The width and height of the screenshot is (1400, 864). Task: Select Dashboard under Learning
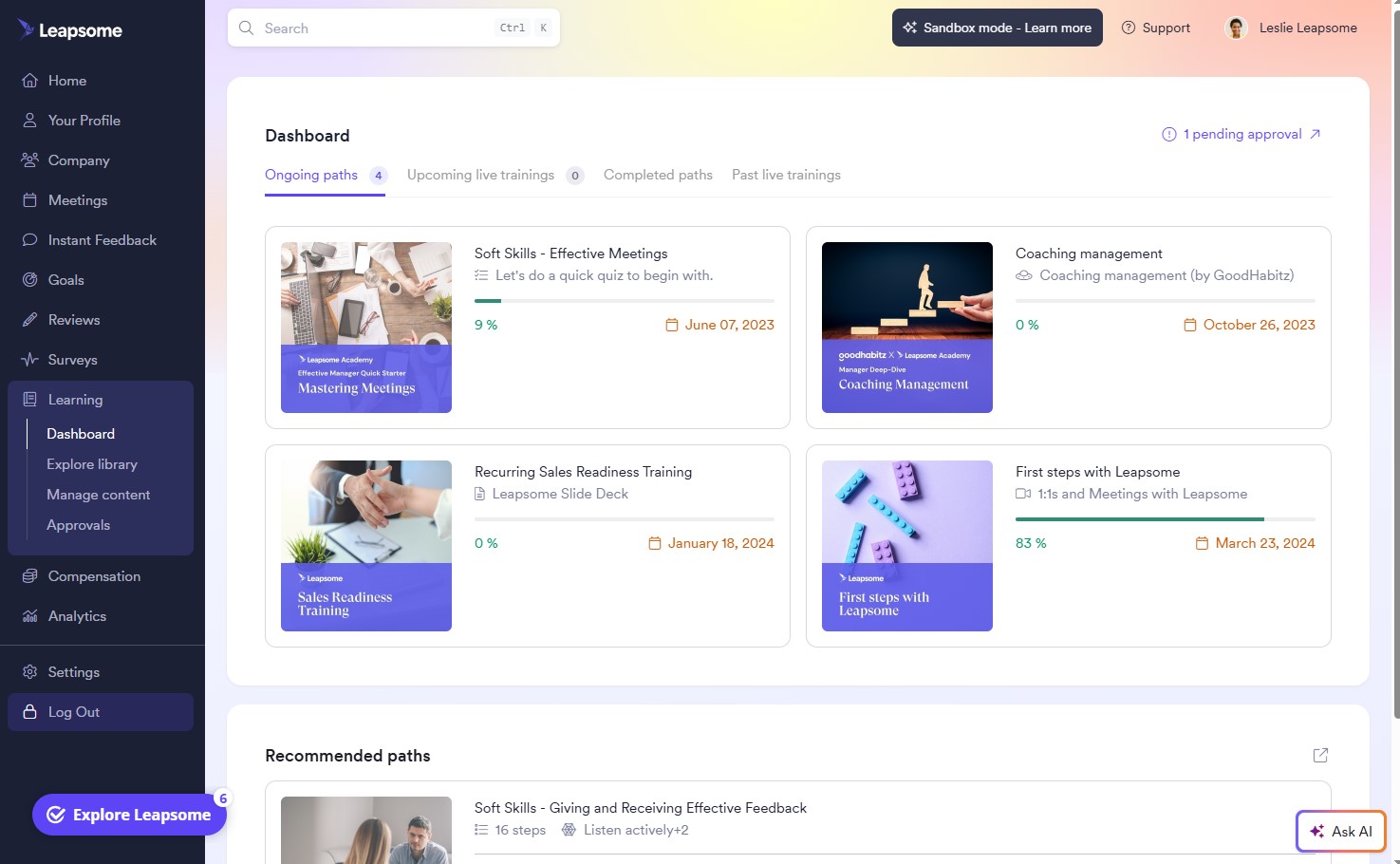tap(81, 434)
